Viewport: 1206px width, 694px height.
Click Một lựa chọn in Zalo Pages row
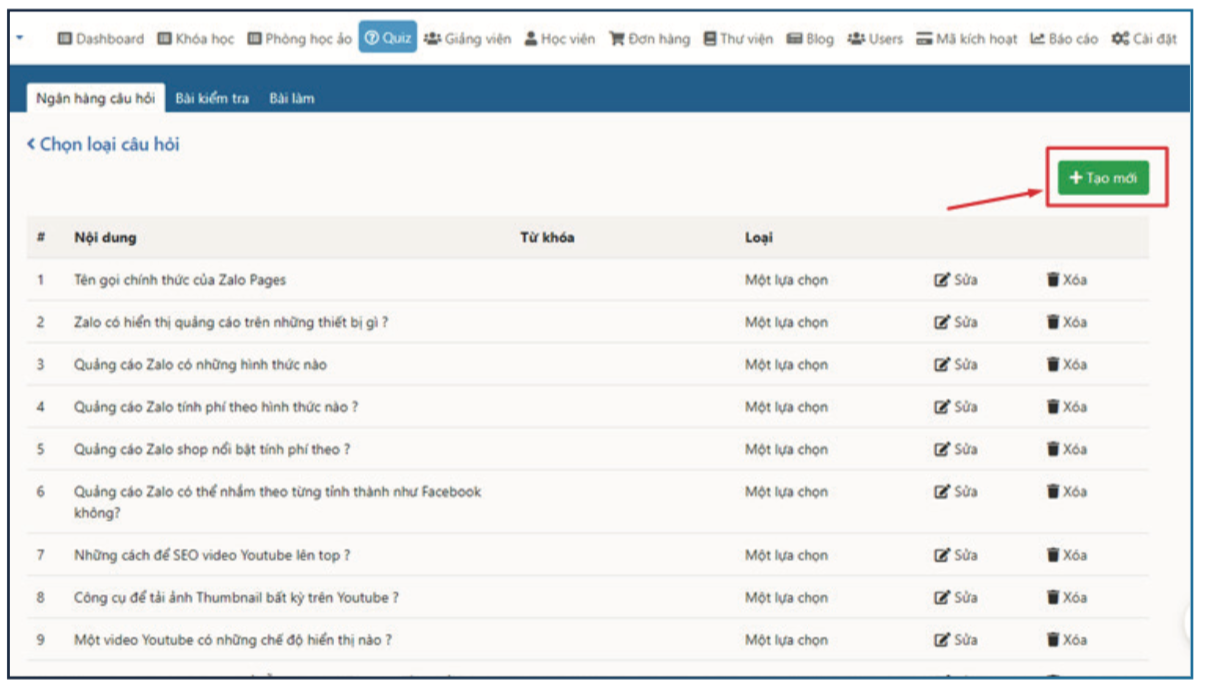pyautogui.click(x=786, y=280)
